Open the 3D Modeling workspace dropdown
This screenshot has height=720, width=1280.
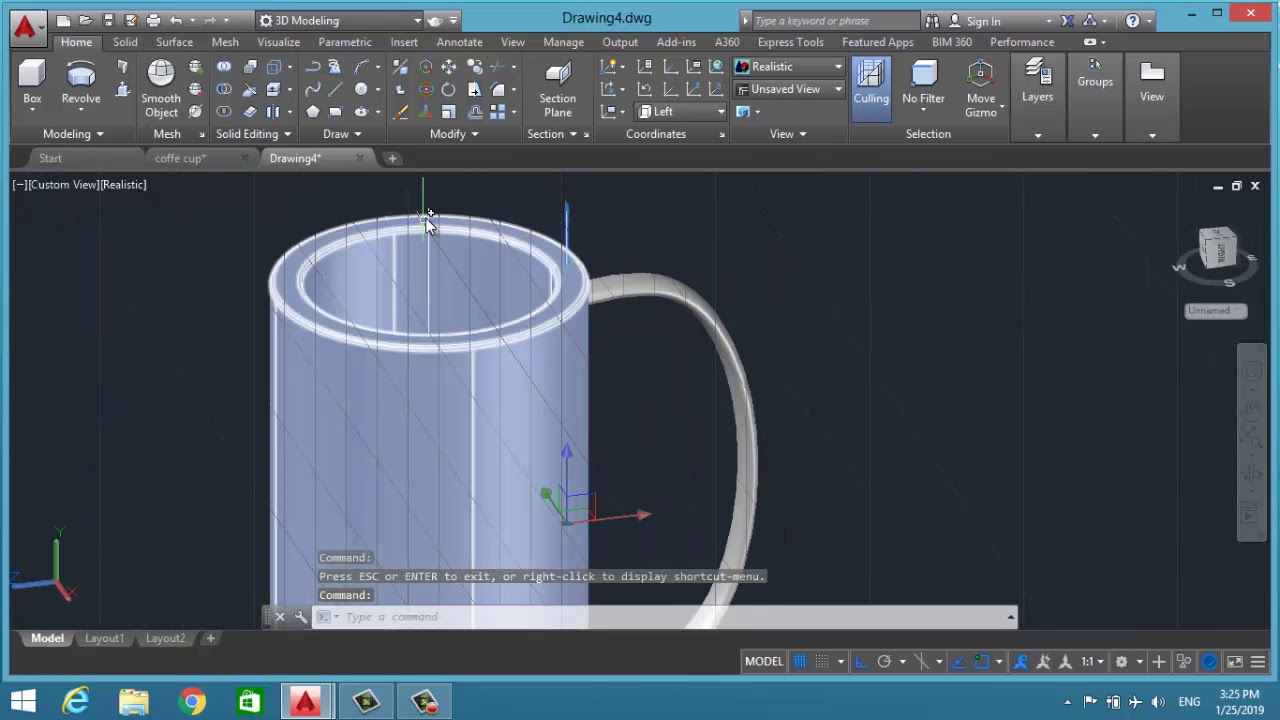coord(340,20)
